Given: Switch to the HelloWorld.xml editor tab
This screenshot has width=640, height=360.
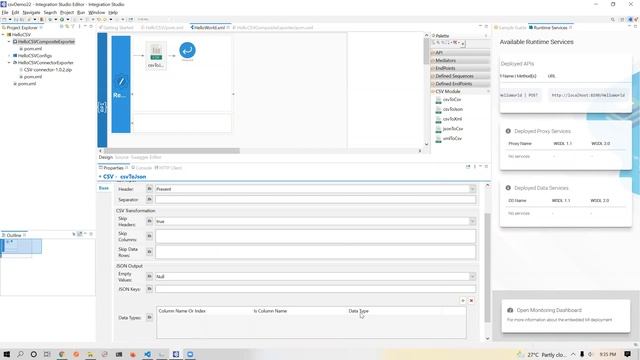Looking at the screenshot, I should coord(209,27).
